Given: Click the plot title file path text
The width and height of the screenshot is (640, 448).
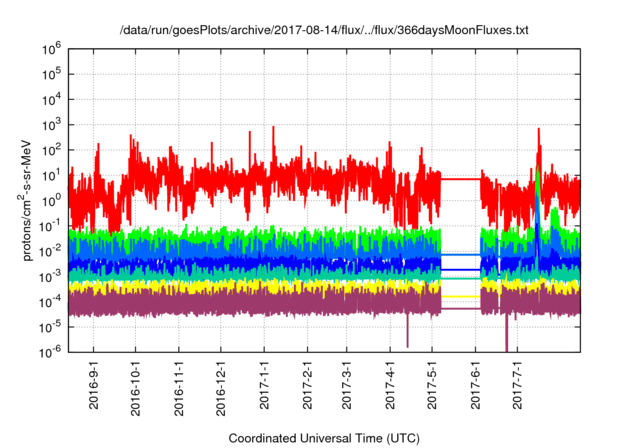Looking at the screenshot, I should [x=324, y=30].
